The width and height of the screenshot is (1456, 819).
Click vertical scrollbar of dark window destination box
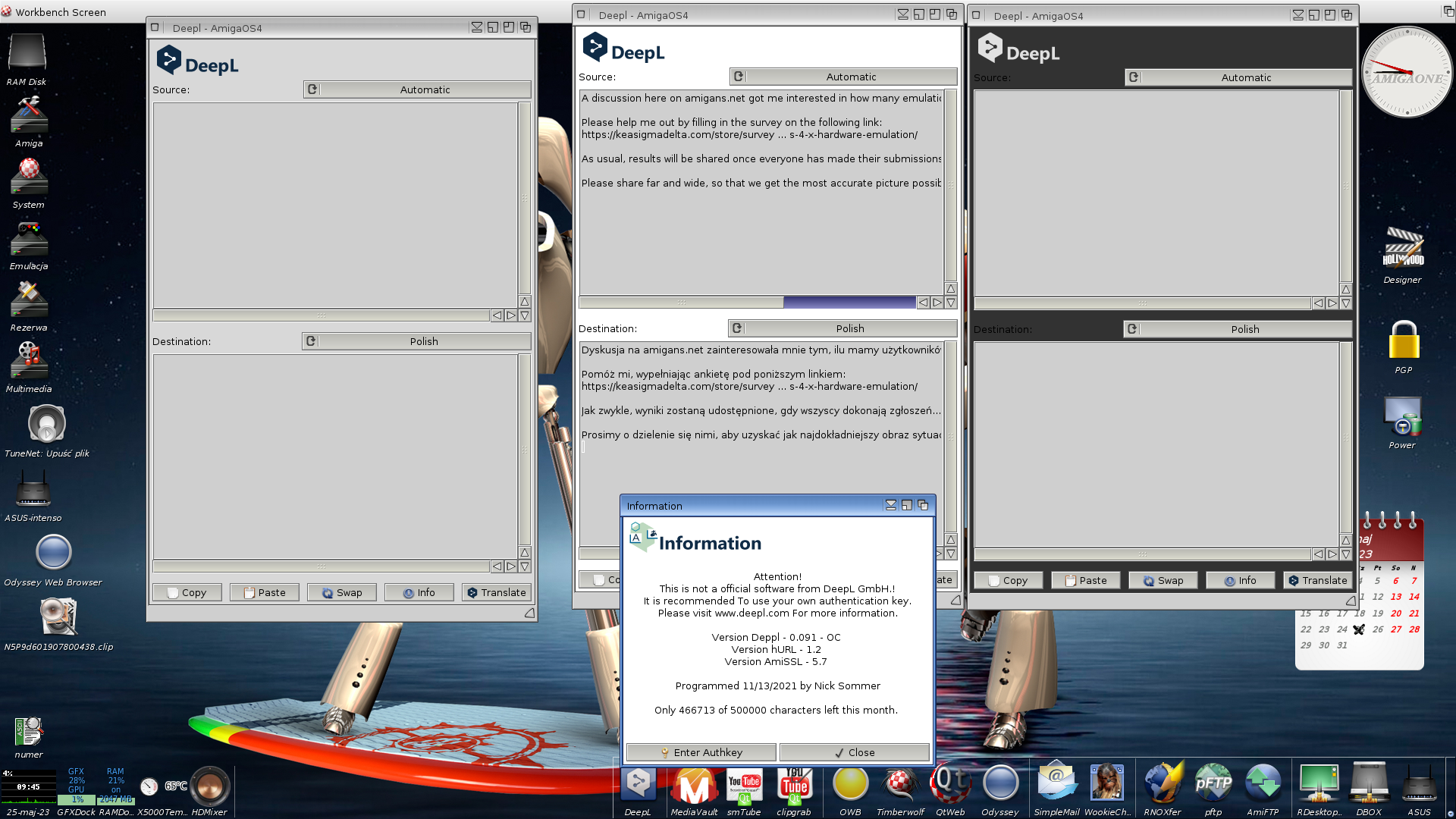point(1345,438)
